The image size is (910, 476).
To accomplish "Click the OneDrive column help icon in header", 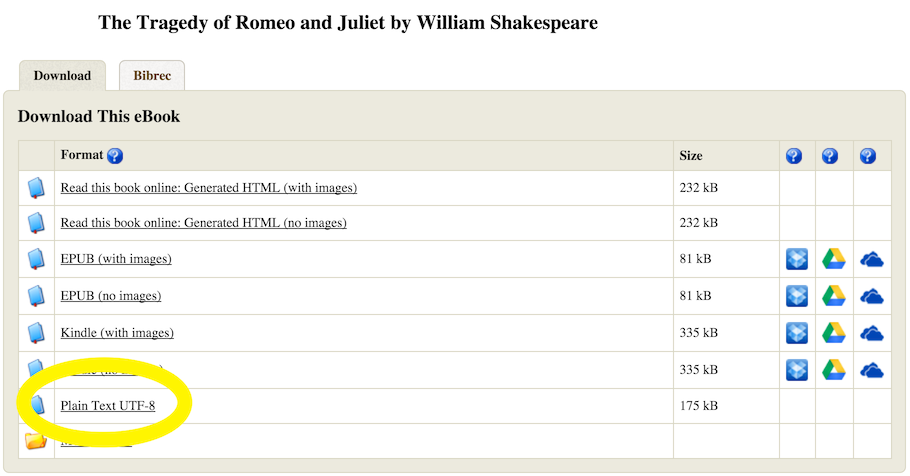I will point(868,156).
